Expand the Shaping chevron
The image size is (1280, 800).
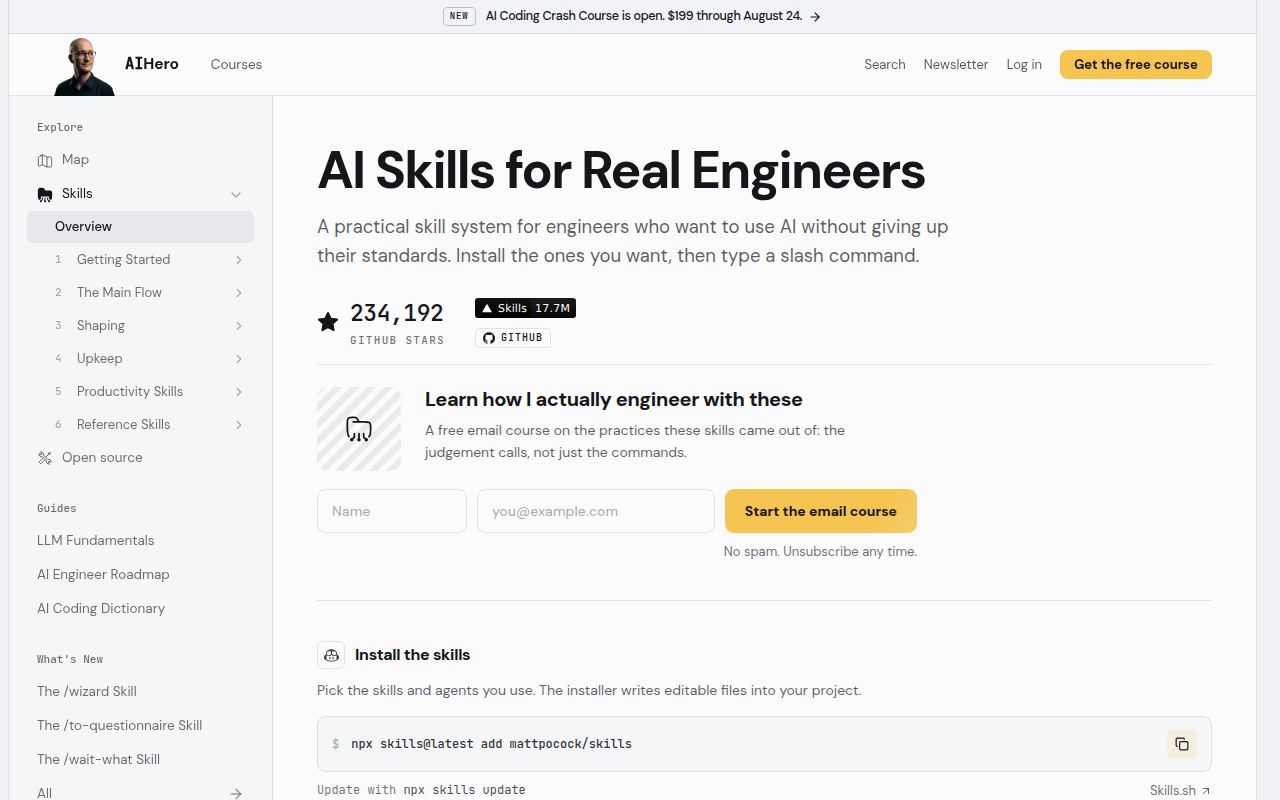click(x=239, y=326)
